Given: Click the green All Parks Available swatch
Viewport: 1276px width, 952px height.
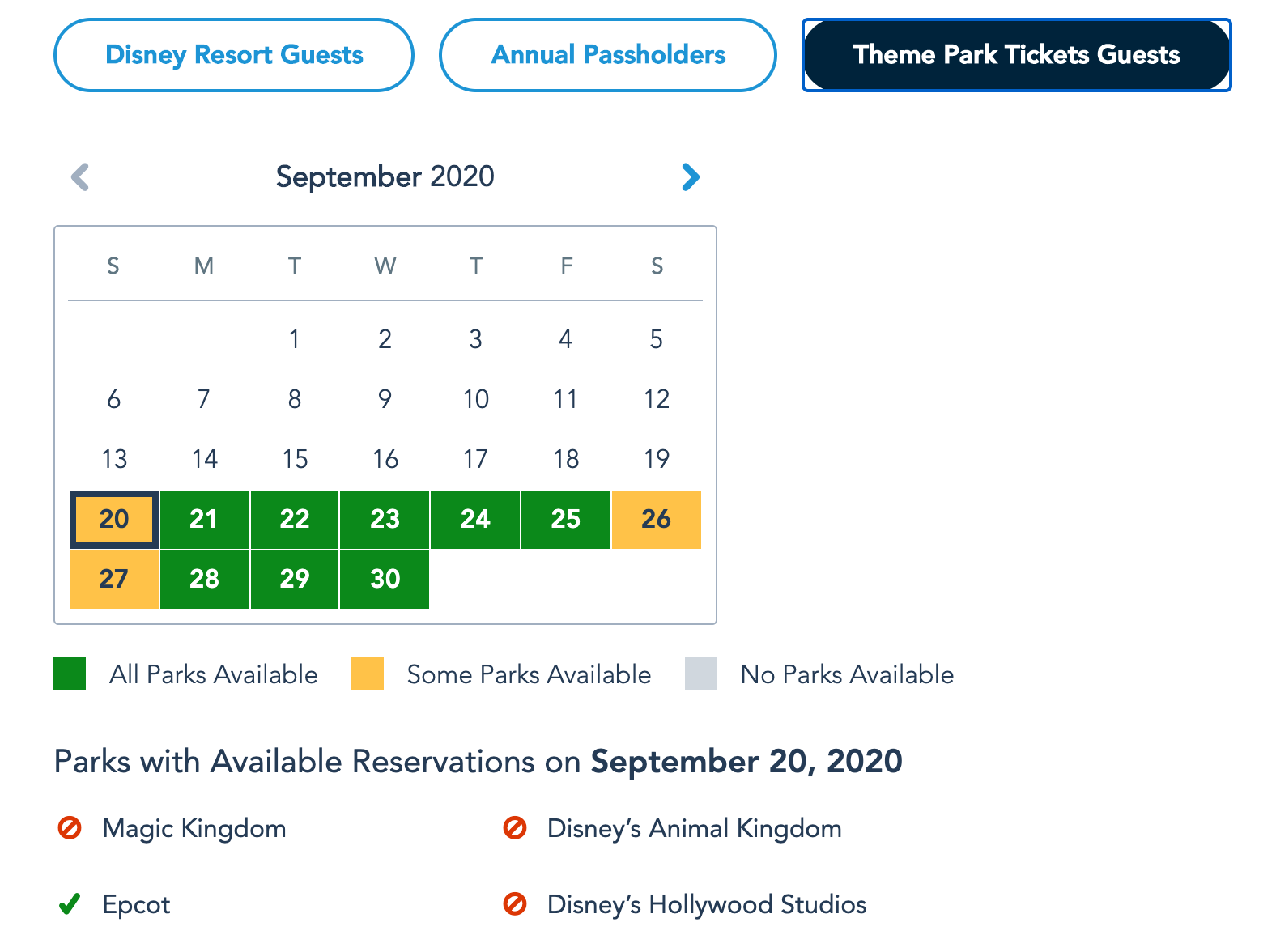Looking at the screenshot, I should (70, 674).
